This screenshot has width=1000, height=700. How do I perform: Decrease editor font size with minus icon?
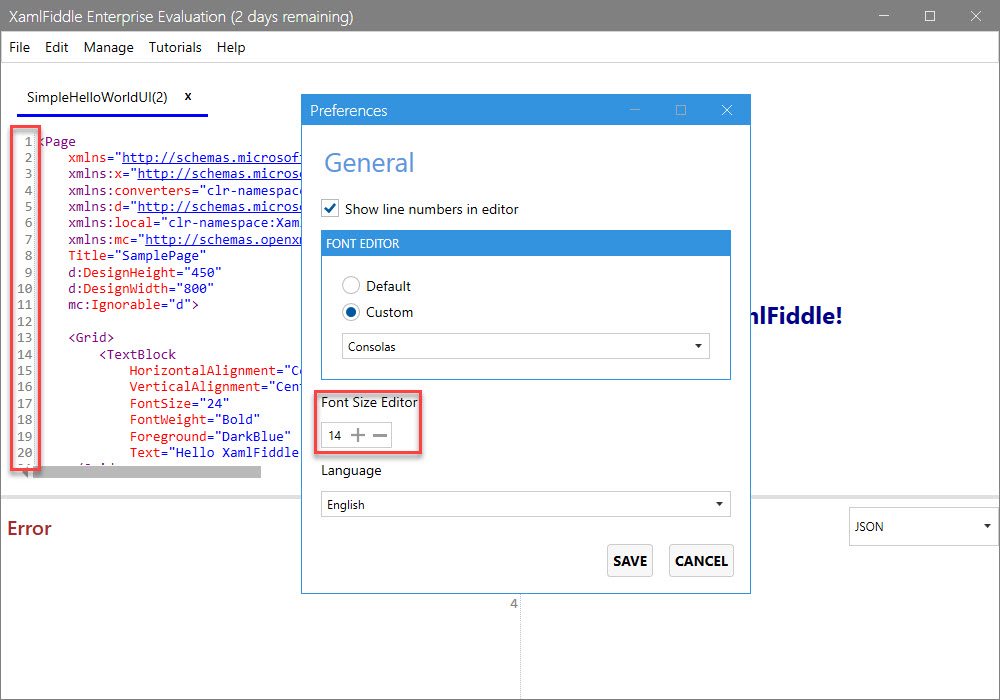point(380,435)
